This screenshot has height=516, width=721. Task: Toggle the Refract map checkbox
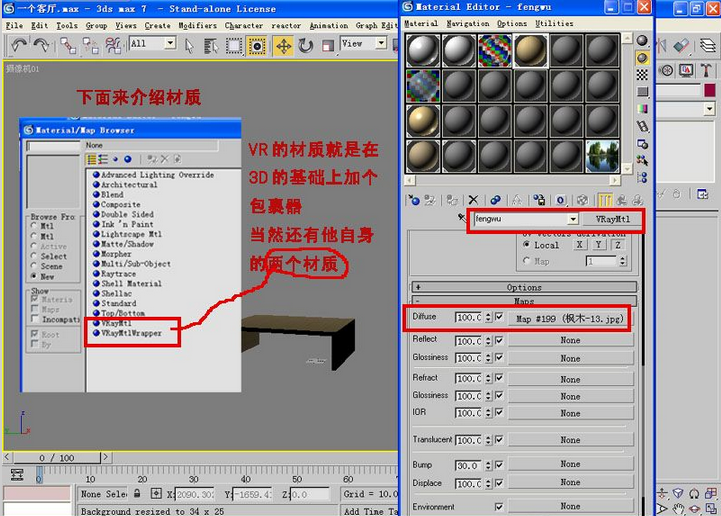[x=499, y=378]
